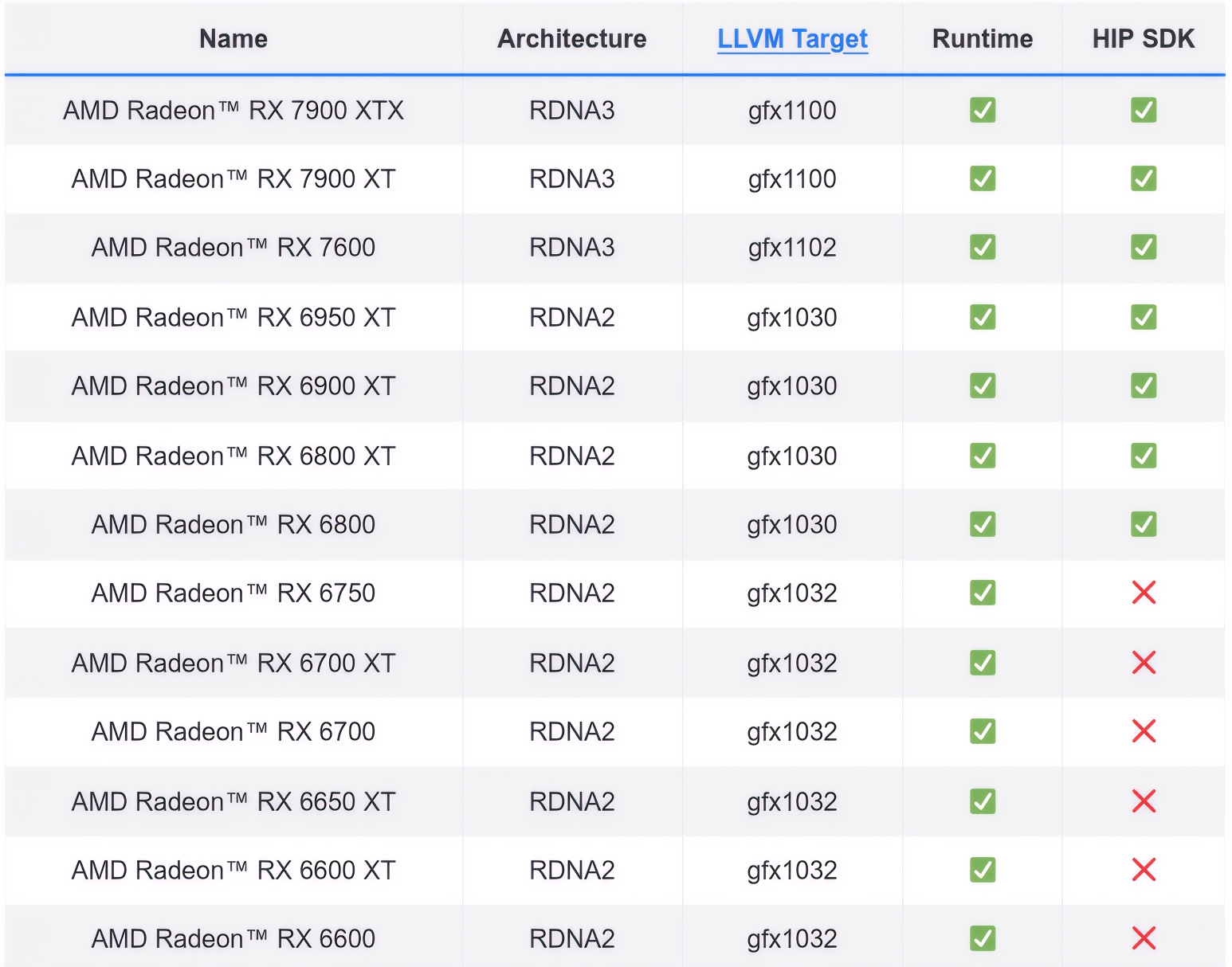The width and height of the screenshot is (1232, 967).
Task: Click the Runtime checkmark for RX 6900 XT
Action: [x=983, y=386]
